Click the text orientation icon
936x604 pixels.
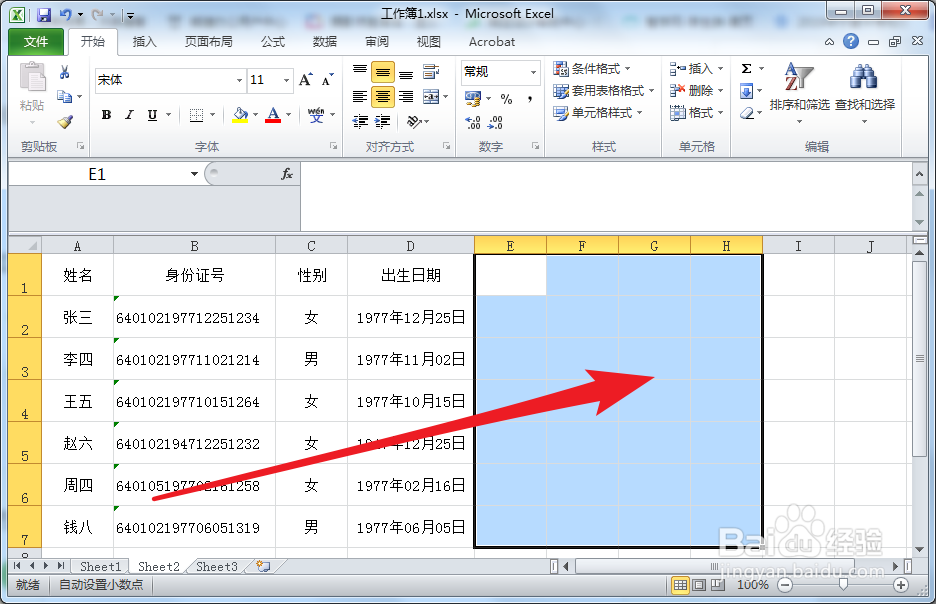[414, 122]
